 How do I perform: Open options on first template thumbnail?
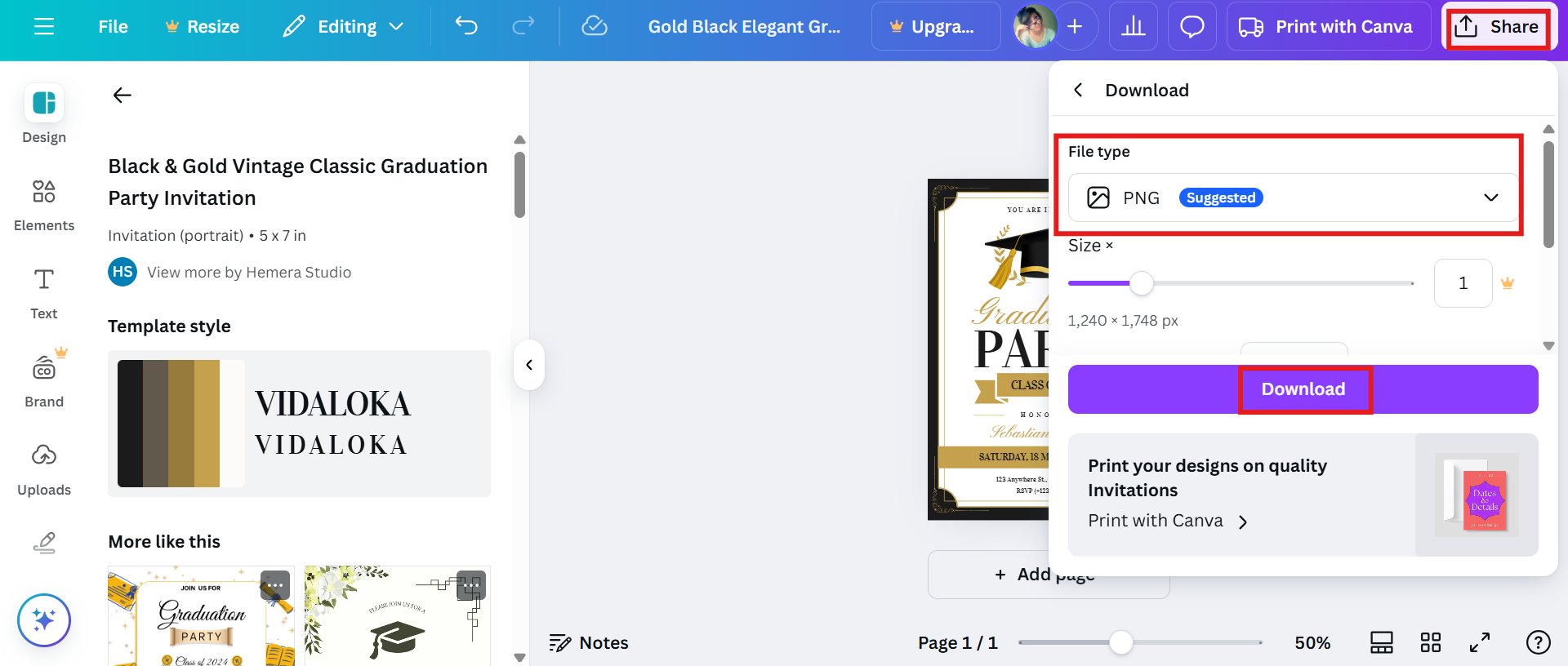(275, 585)
